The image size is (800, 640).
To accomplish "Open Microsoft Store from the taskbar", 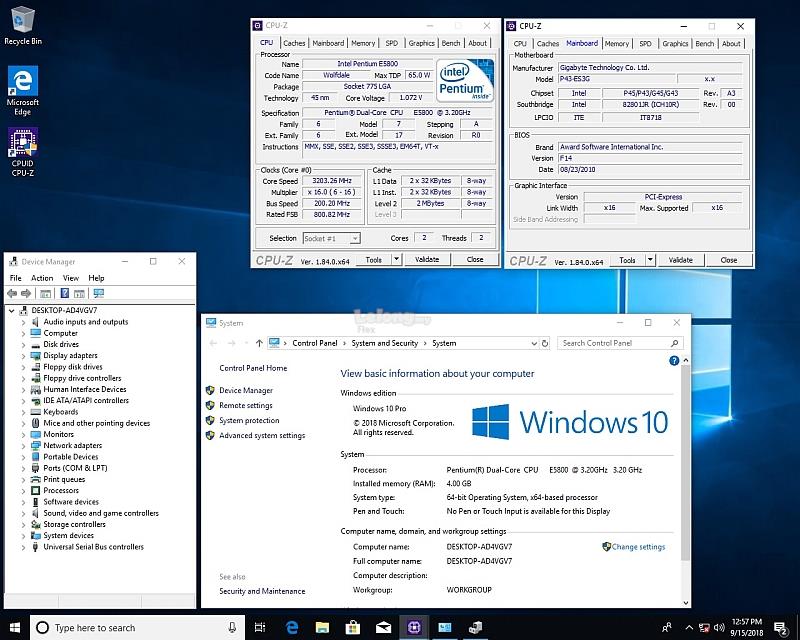I will [x=353, y=628].
